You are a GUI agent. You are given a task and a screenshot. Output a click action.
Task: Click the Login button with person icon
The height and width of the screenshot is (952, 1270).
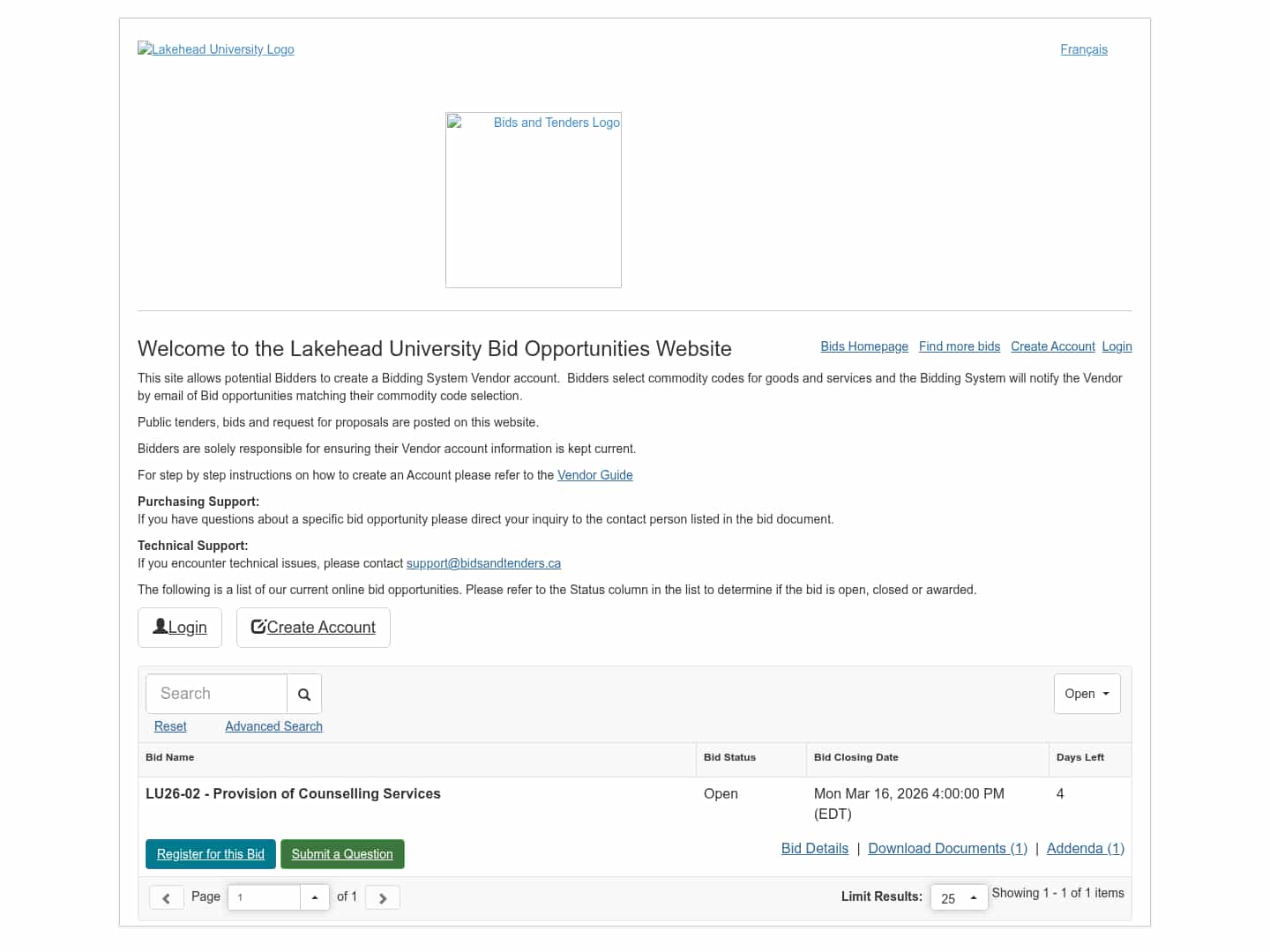tap(180, 628)
